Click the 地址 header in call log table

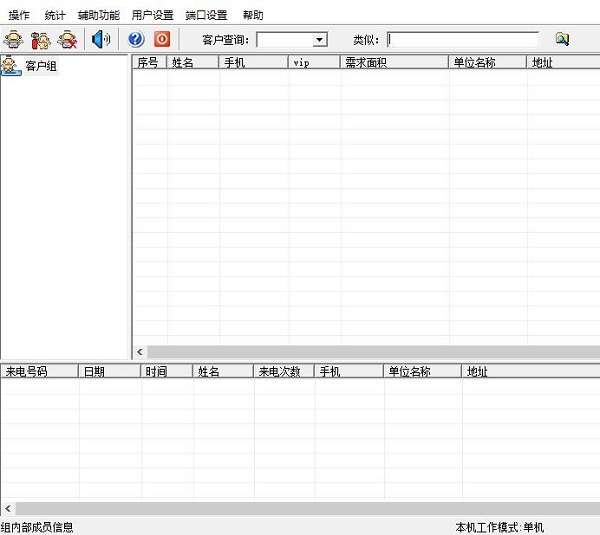point(531,371)
